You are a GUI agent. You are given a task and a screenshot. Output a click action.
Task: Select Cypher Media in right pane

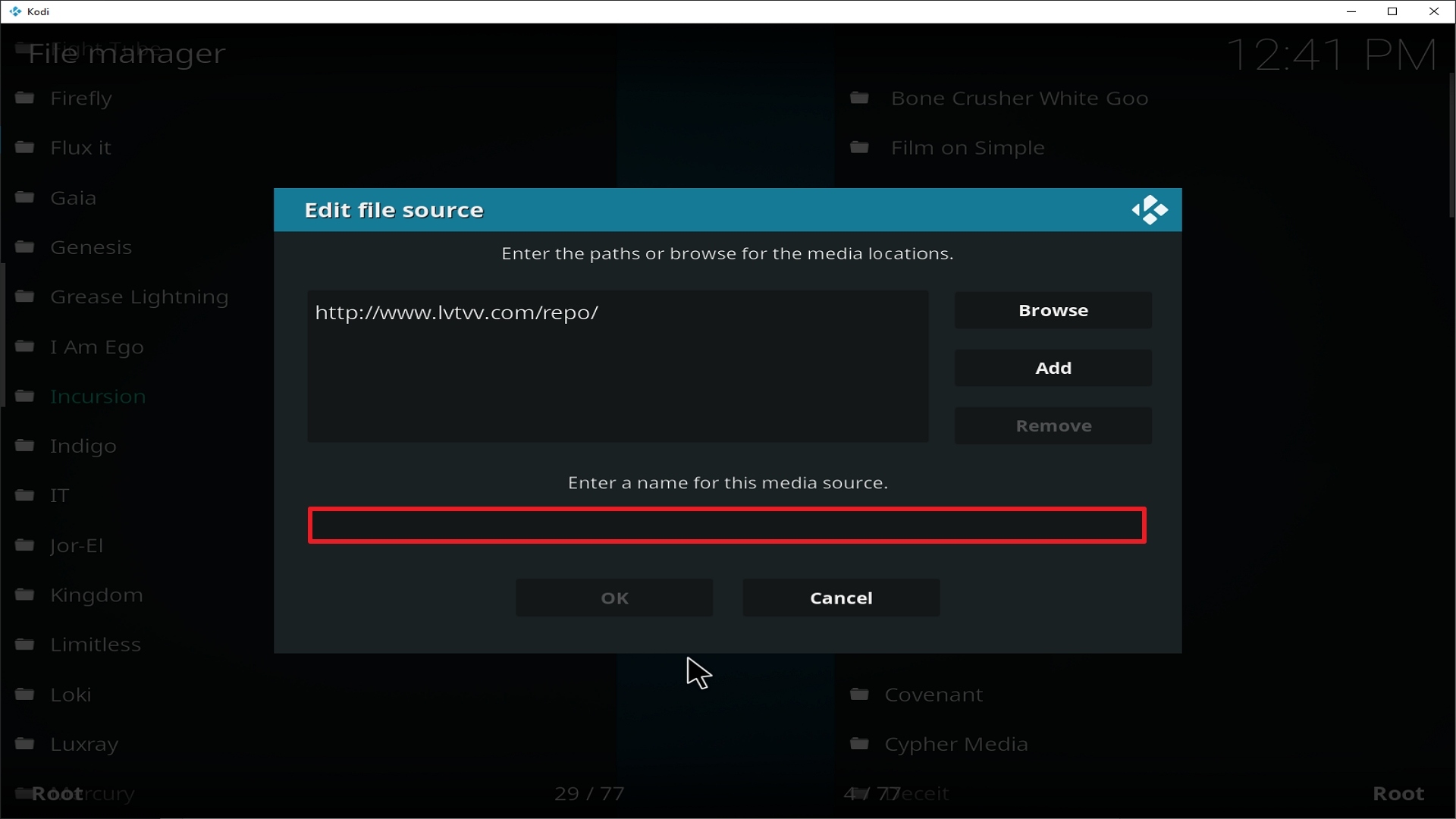(956, 745)
